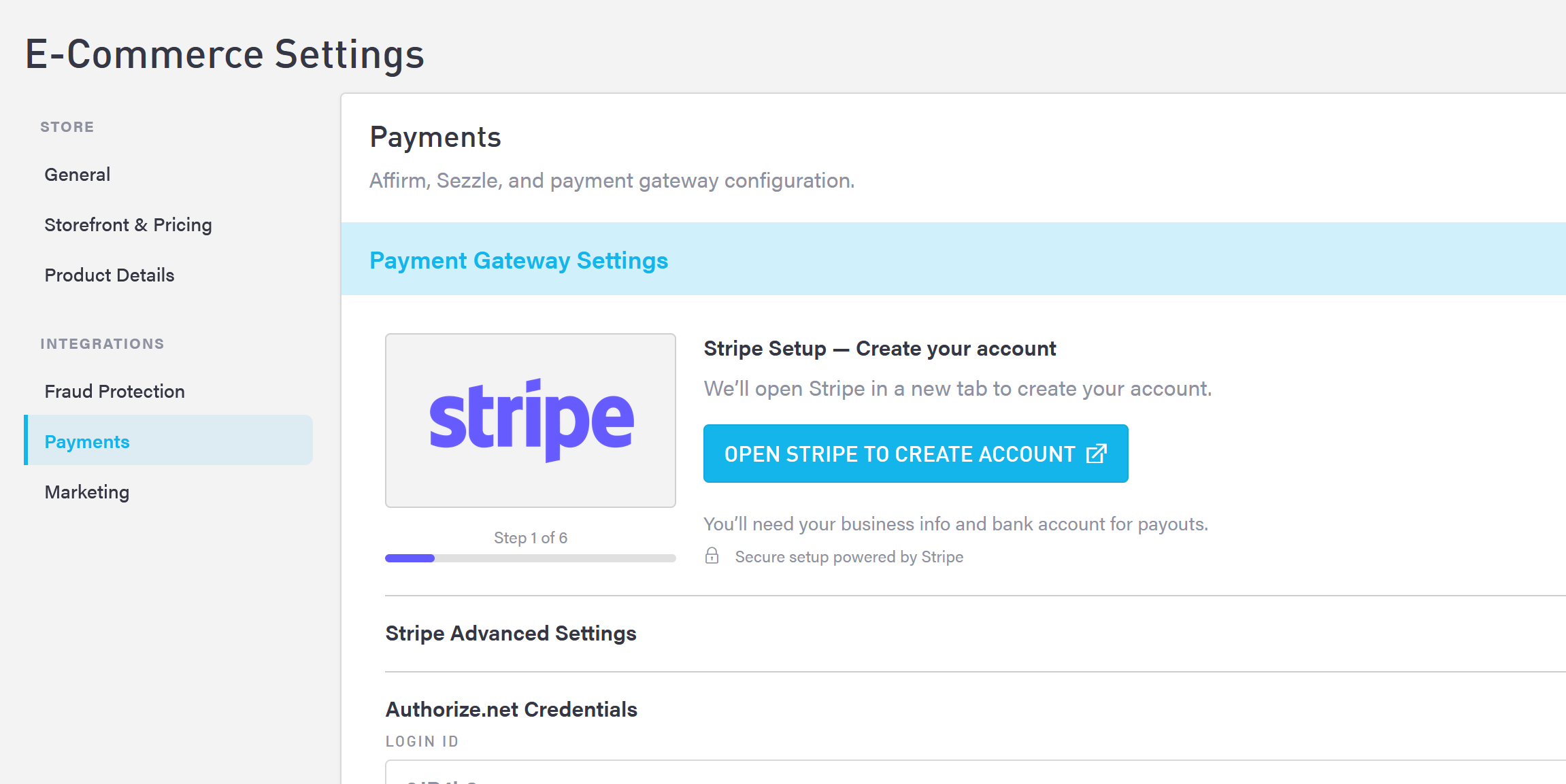
Task: Expand the Stripe Advanced Settings section
Action: click(x=511, y=633)
